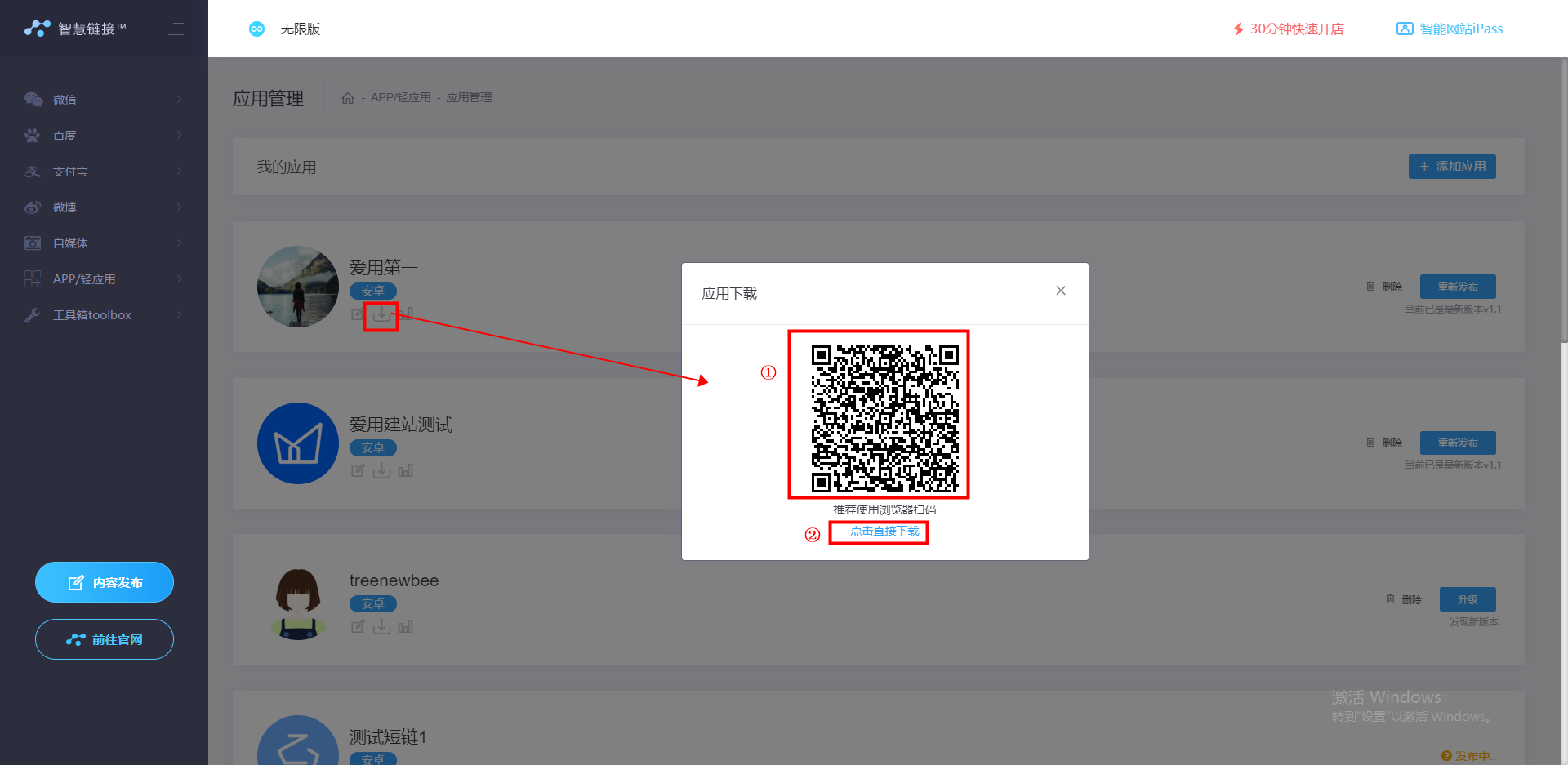The image size is (1568, 765).
Task: Click edit icon for 爱用建站测试
Action: tap(358, 470)
